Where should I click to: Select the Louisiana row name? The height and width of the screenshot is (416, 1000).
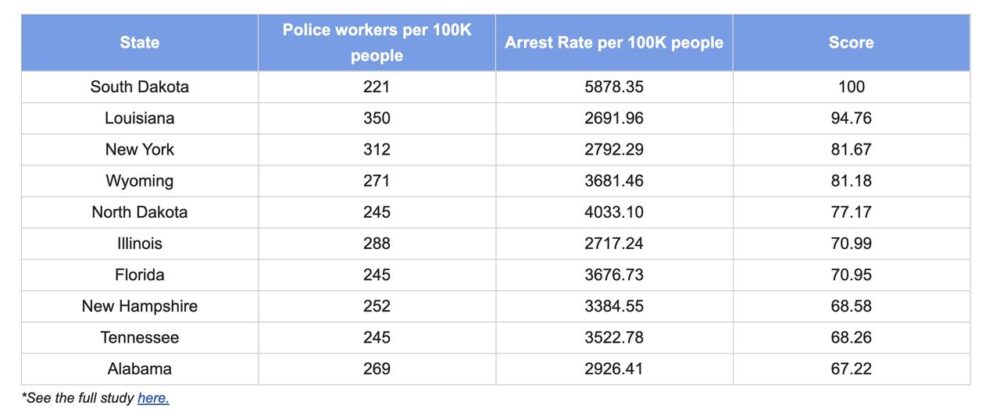(x=139, y=118)
